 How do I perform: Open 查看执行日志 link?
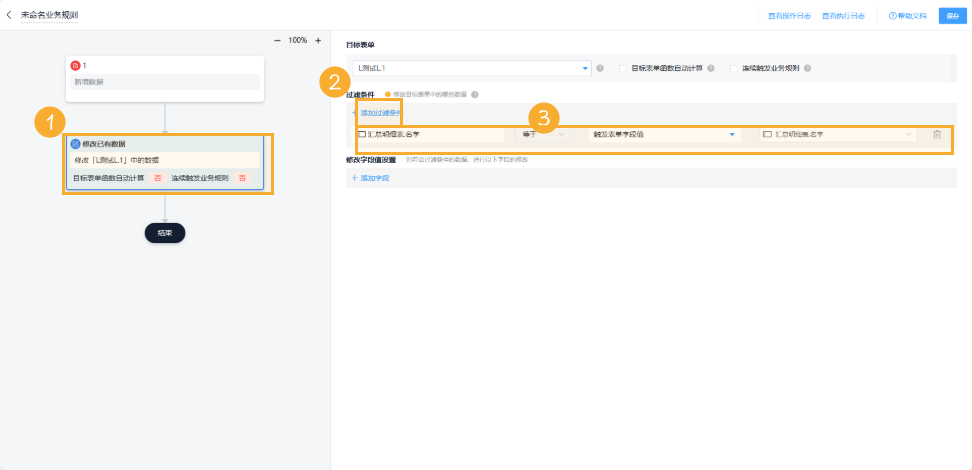point(842,16)
